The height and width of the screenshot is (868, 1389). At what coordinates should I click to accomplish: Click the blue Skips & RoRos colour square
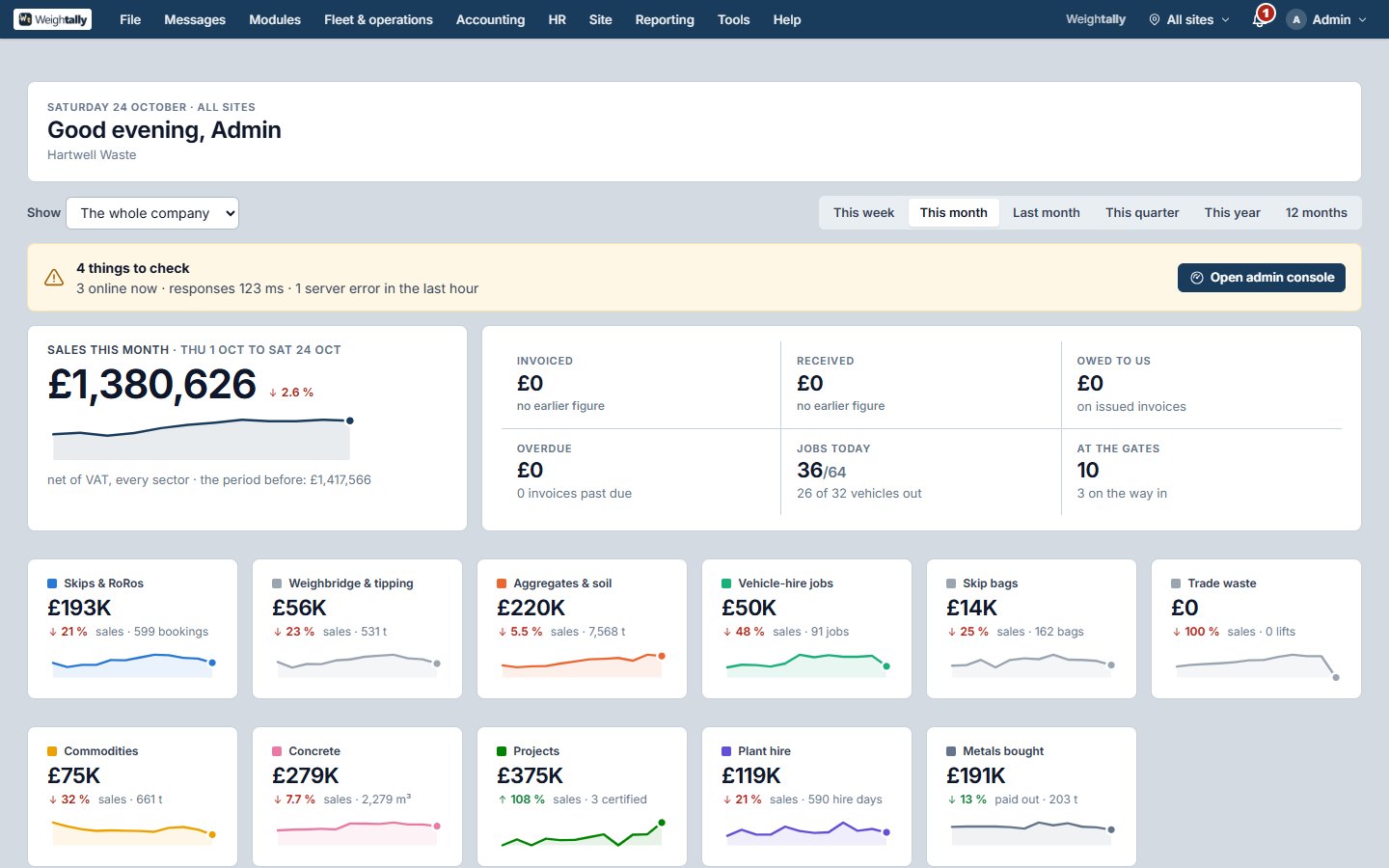tap(52, 583)
